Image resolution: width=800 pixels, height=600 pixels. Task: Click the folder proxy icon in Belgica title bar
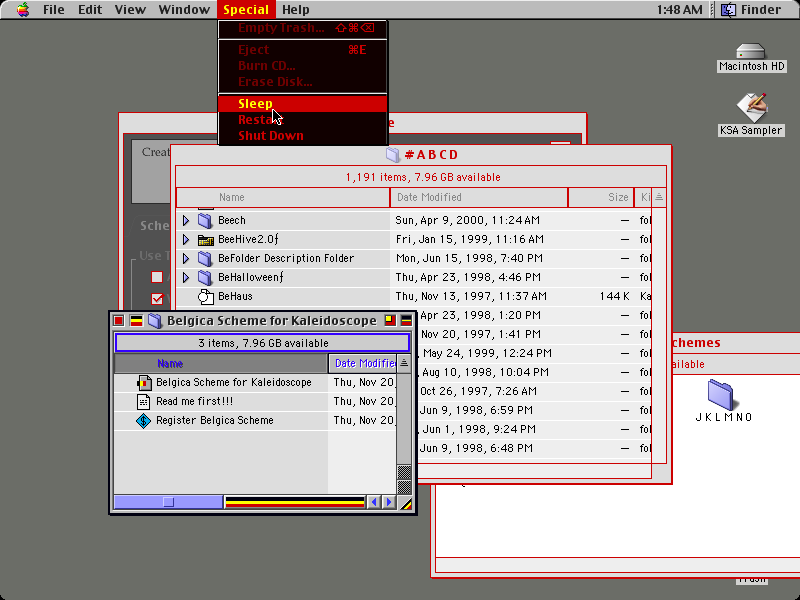155,321
